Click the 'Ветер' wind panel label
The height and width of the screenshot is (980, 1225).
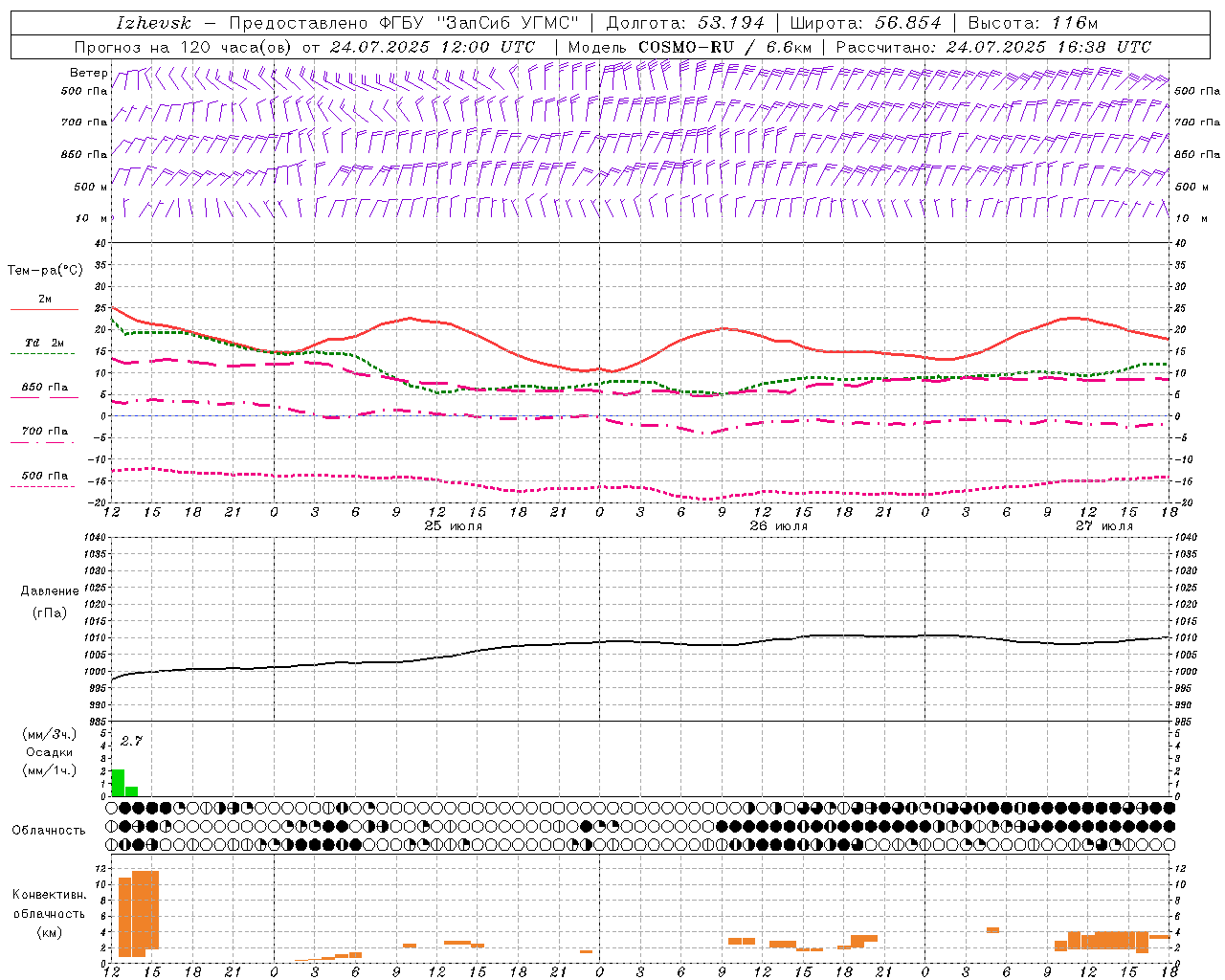(x=88, y=73)
